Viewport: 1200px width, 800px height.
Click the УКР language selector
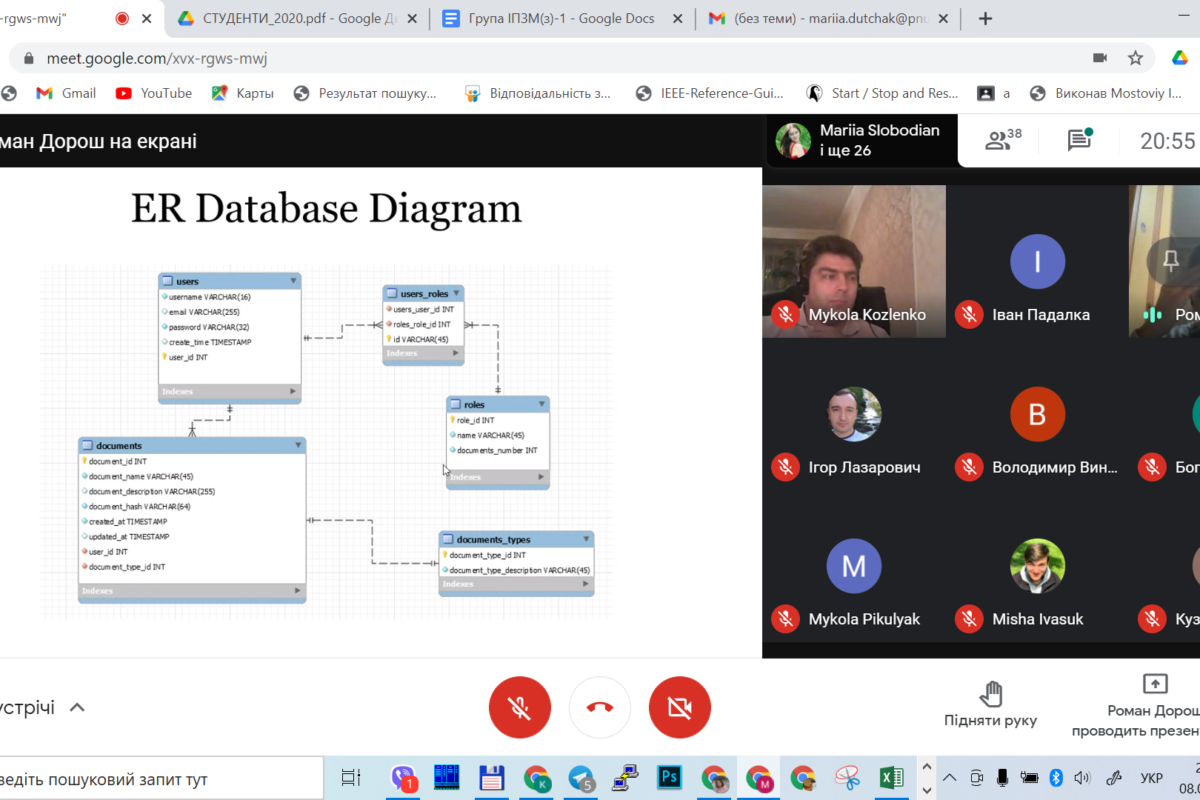click(1151, 777)
